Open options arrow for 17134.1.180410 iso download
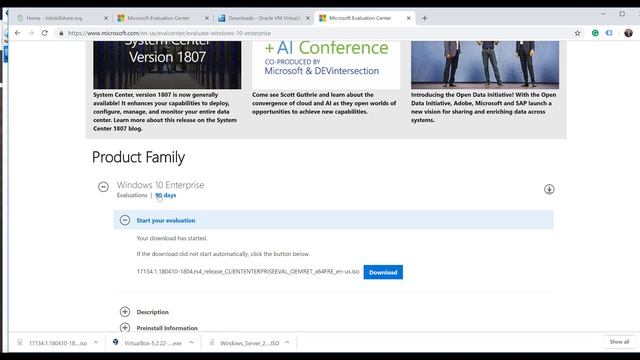 pyautogui.click(x=96, y=342)
